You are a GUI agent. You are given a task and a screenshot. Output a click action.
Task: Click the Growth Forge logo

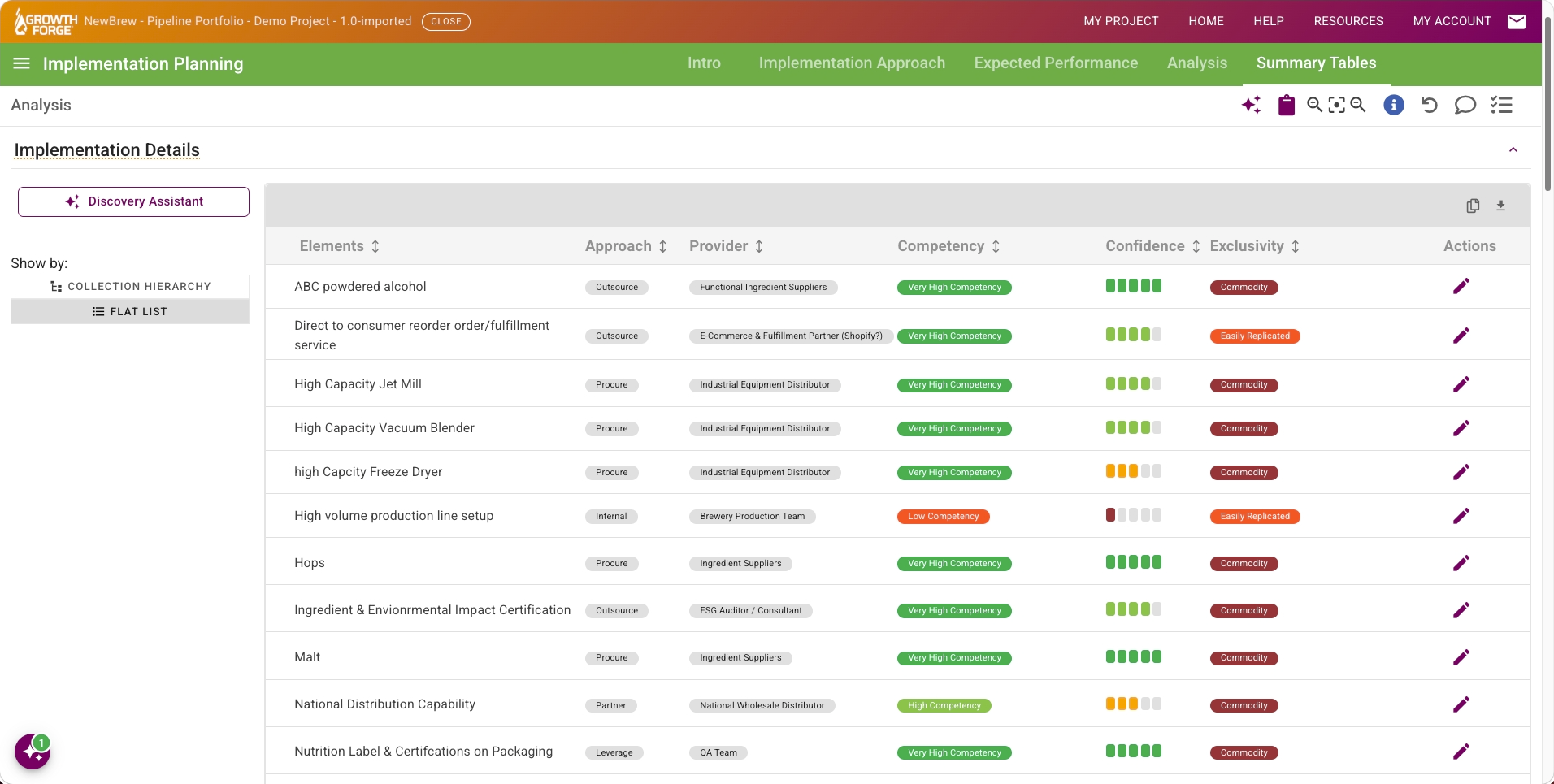point(46,22)
